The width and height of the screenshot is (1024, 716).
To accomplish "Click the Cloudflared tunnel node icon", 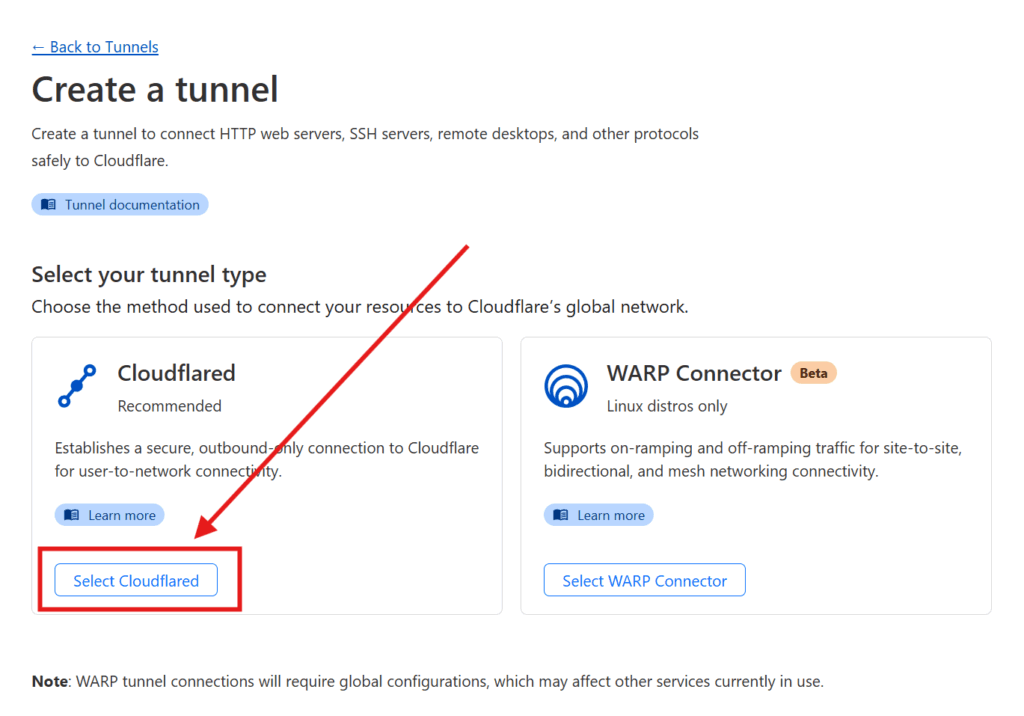I will (77, 386).
